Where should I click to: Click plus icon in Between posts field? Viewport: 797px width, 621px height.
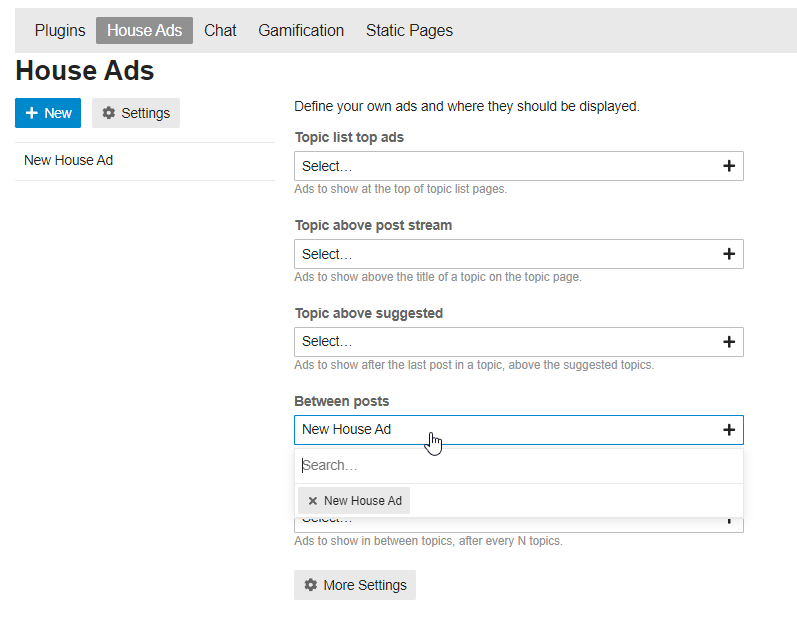tap(729, 430)
